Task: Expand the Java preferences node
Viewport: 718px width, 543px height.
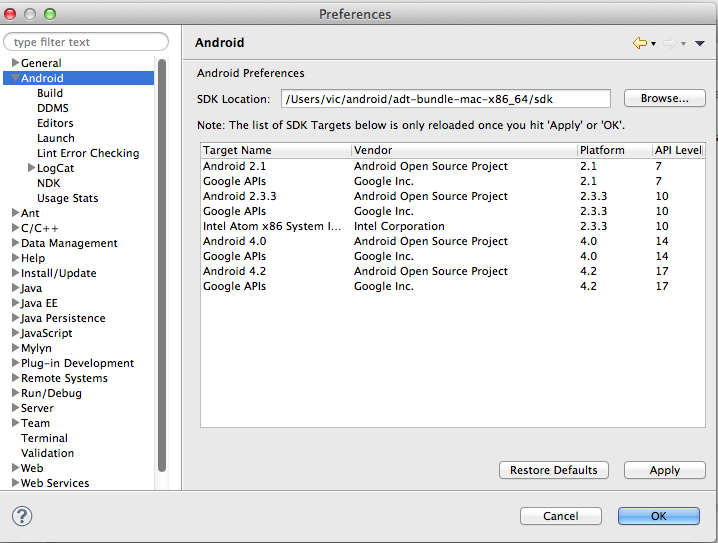Action: point(15,288)
